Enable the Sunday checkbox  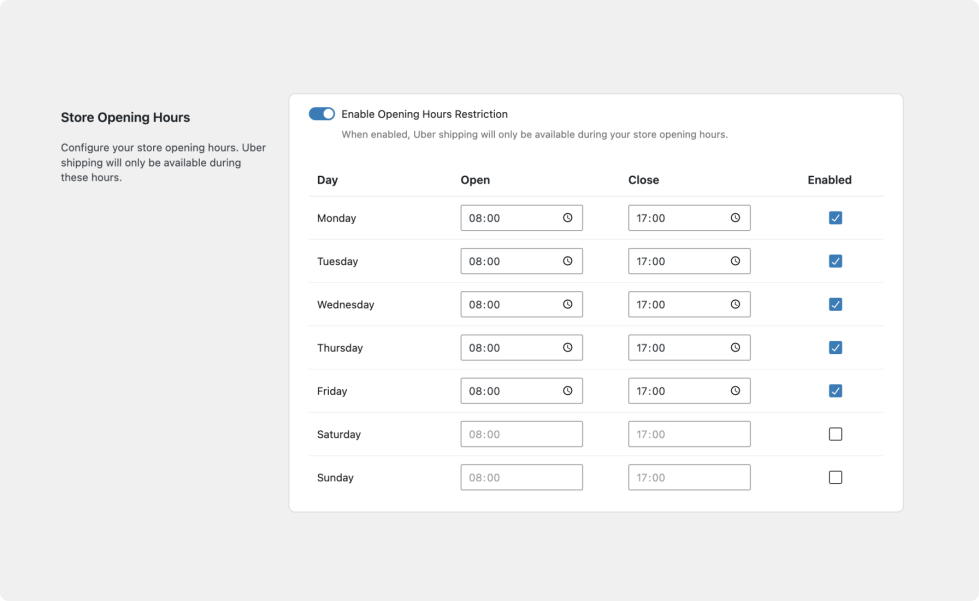(835, 478)
